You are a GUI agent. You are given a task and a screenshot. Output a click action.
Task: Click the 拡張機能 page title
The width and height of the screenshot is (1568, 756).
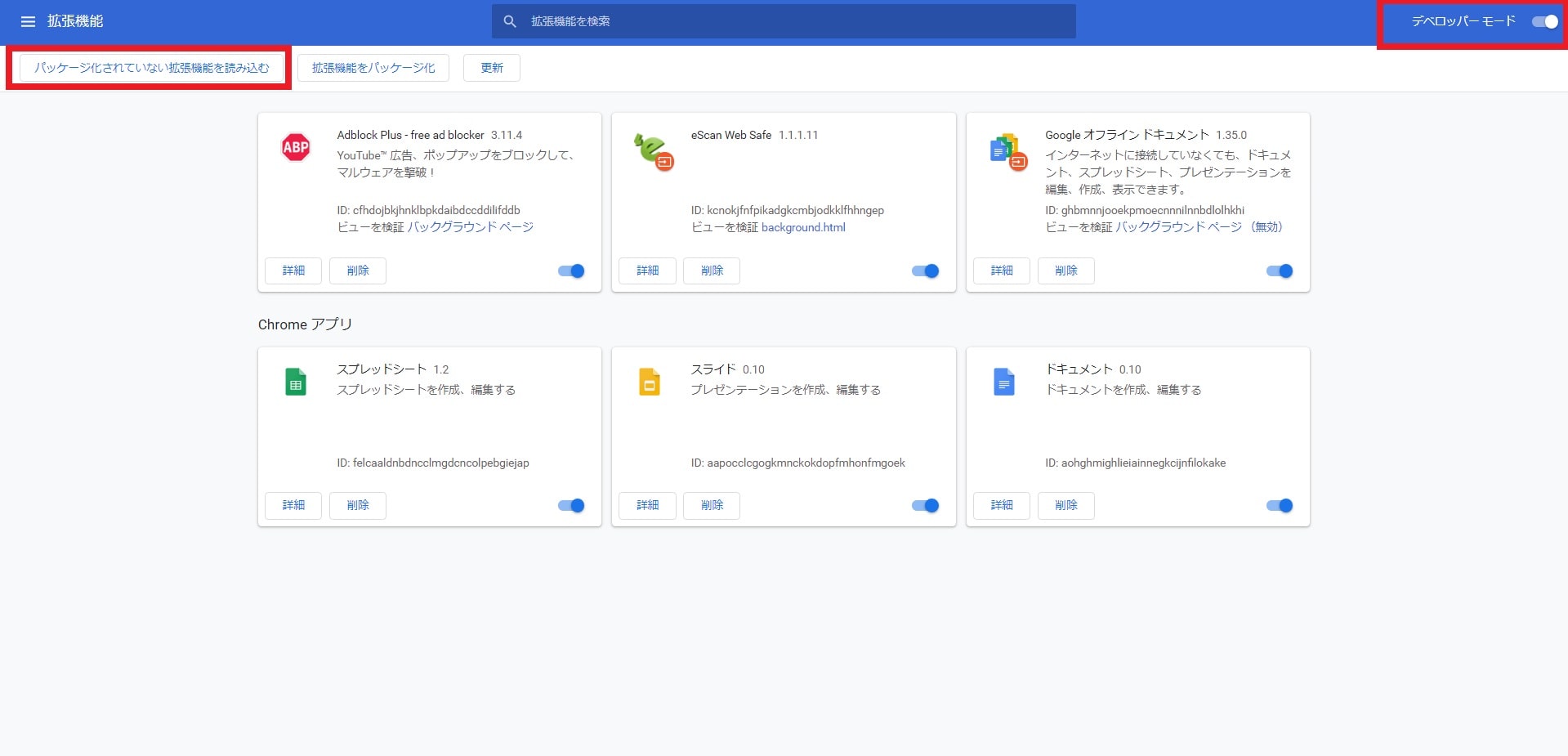(75, 21)
